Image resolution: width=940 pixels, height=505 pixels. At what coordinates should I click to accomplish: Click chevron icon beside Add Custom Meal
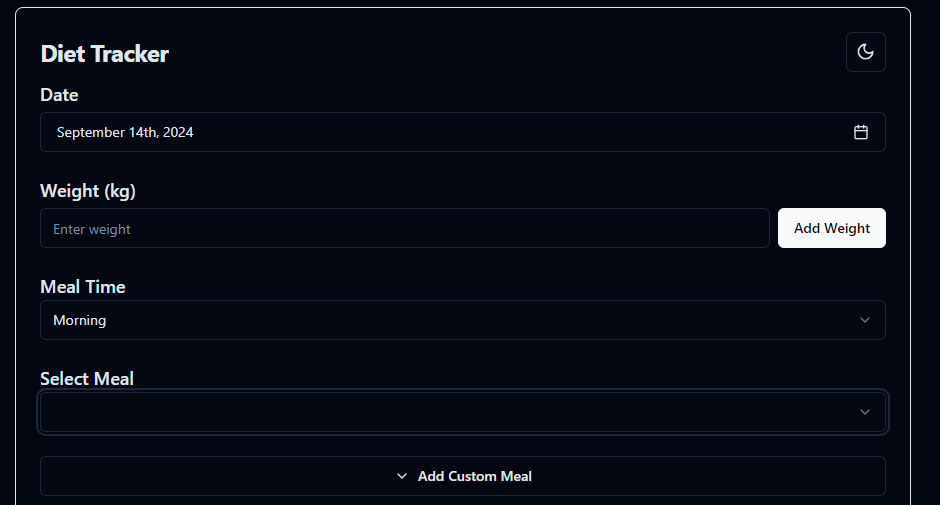(x=402, y=476)
